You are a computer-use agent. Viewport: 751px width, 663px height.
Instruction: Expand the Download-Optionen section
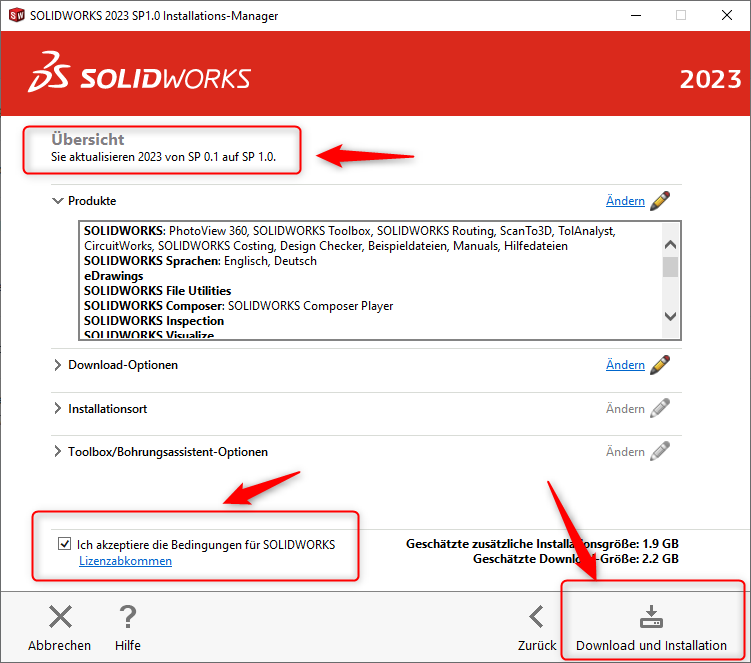57,365
